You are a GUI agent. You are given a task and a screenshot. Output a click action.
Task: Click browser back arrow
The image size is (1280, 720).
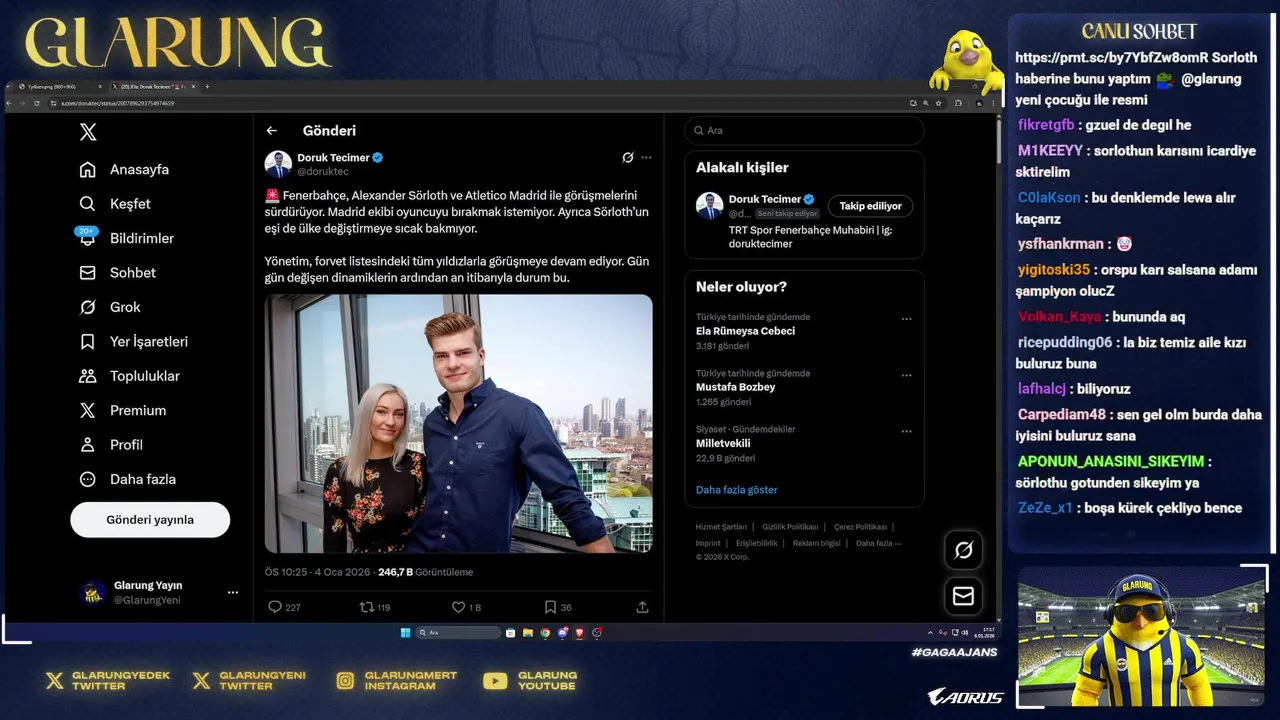point(8,103)
